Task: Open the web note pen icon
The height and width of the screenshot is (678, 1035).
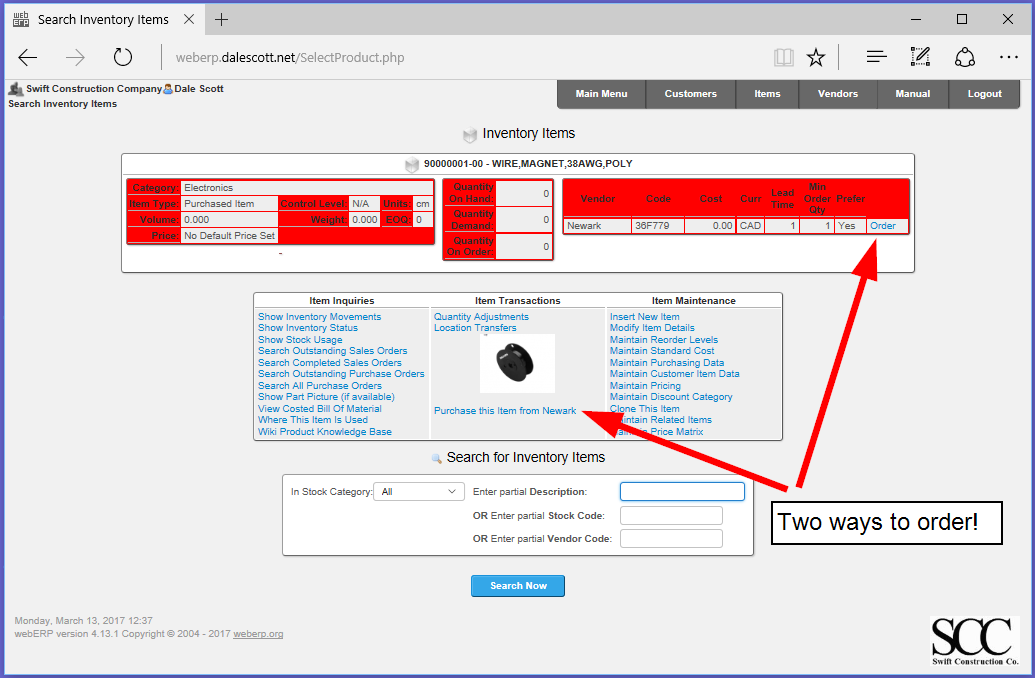Action: (x=920, y=57)
